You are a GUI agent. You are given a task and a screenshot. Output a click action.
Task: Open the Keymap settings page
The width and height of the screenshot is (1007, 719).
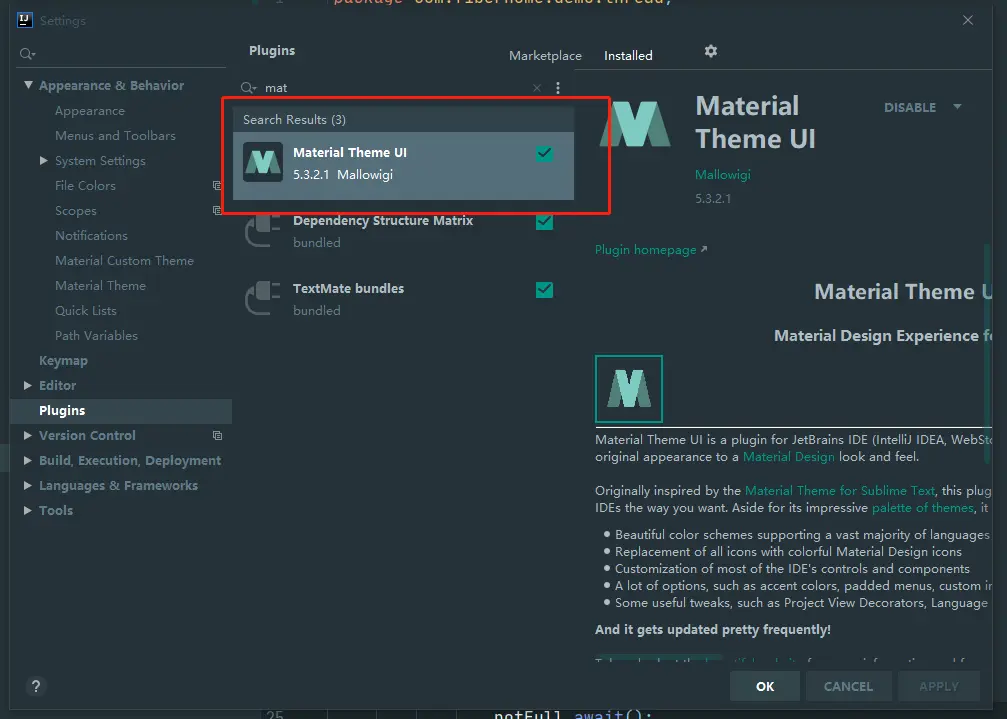pos(63,361)
